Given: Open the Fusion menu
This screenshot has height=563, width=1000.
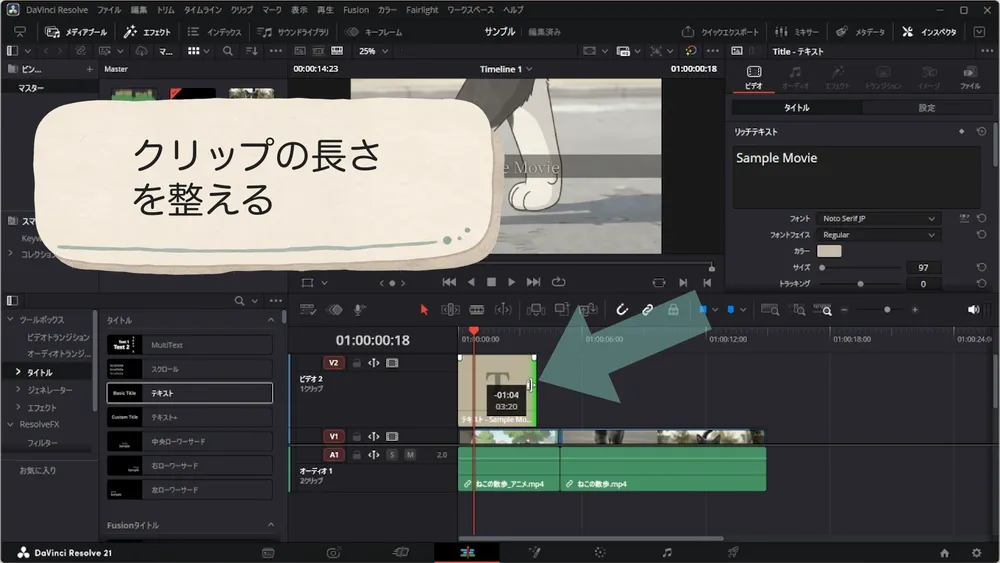Looking at the screenshot, I should (x=356, y=10).
